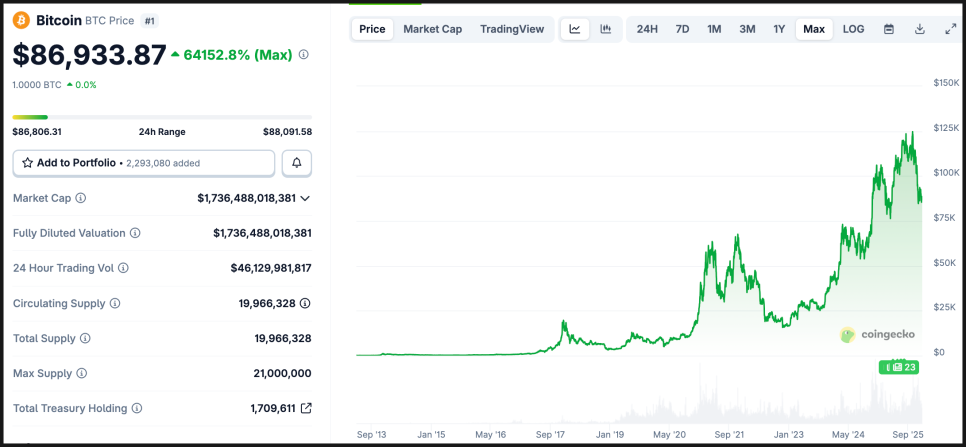Toggle LOG scale on chart
The width and height of the screenshot is (966, 447).
(x=853, y=29)
